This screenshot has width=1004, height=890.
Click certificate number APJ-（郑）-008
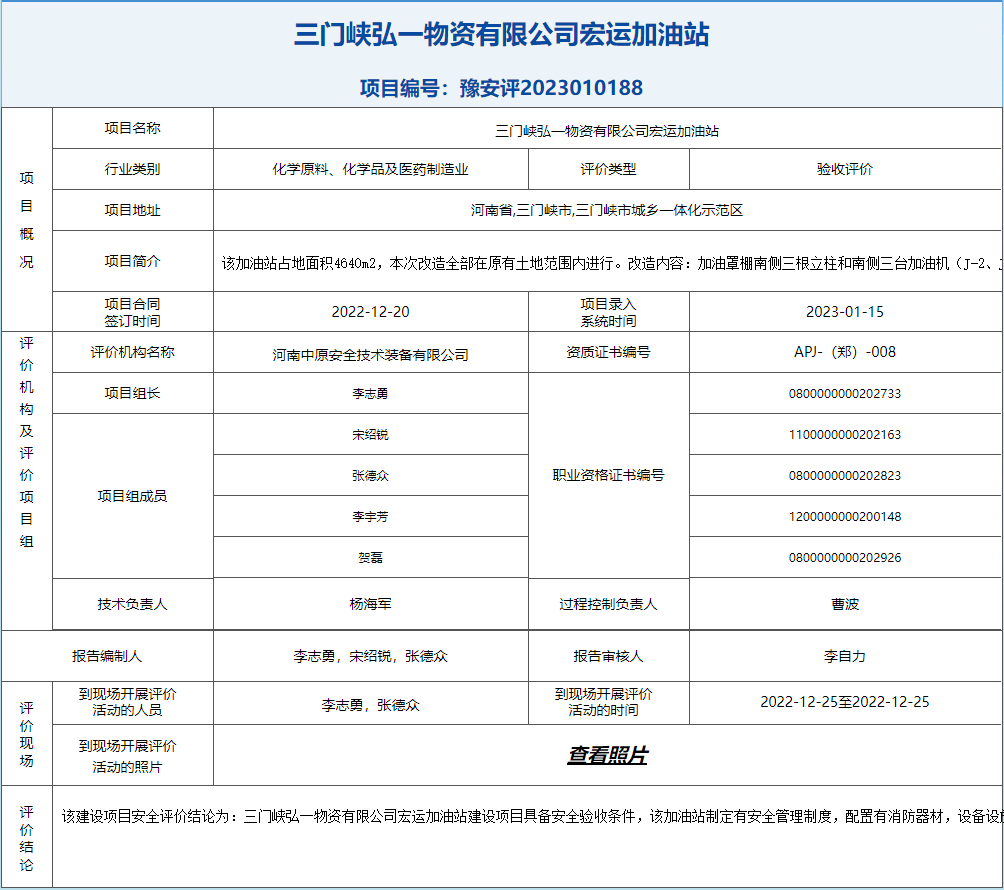[x=845, y=352]
